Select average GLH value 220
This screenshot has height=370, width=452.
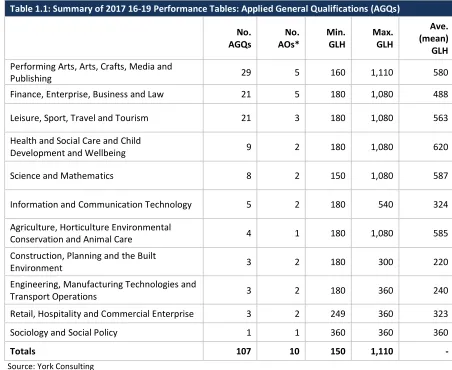click(x=440, y=262)
